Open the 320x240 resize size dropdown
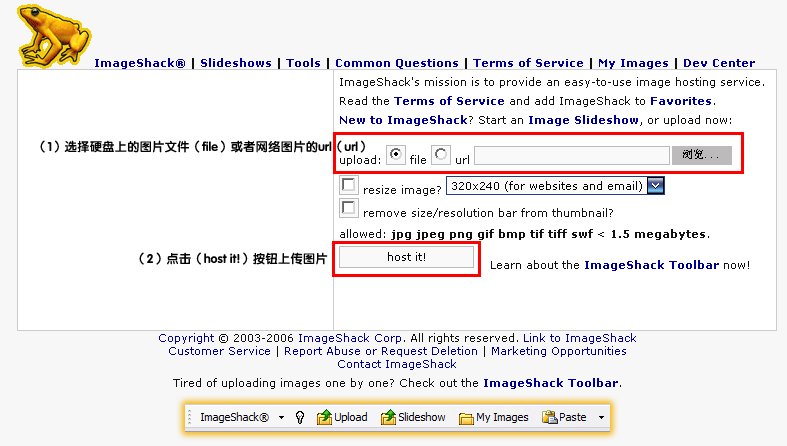Viewport: 787px width, 446px height. 555,186
